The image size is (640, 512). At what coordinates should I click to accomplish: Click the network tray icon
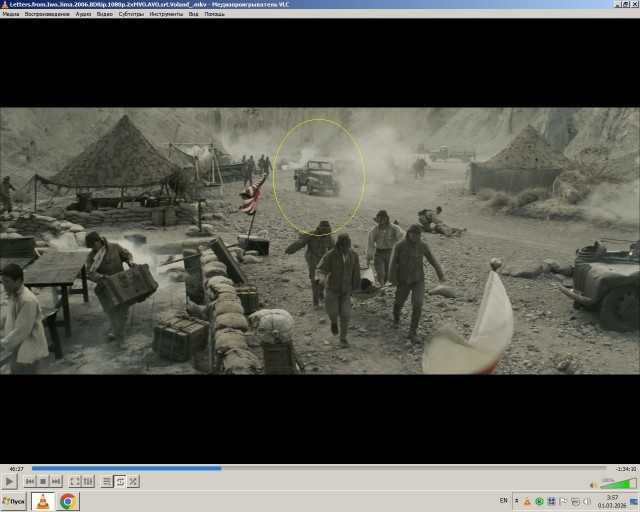tap(576, 501)
